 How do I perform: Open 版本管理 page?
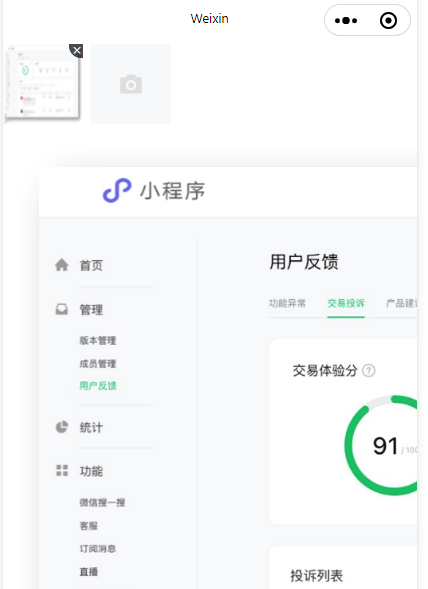click(x=98, y=340)
